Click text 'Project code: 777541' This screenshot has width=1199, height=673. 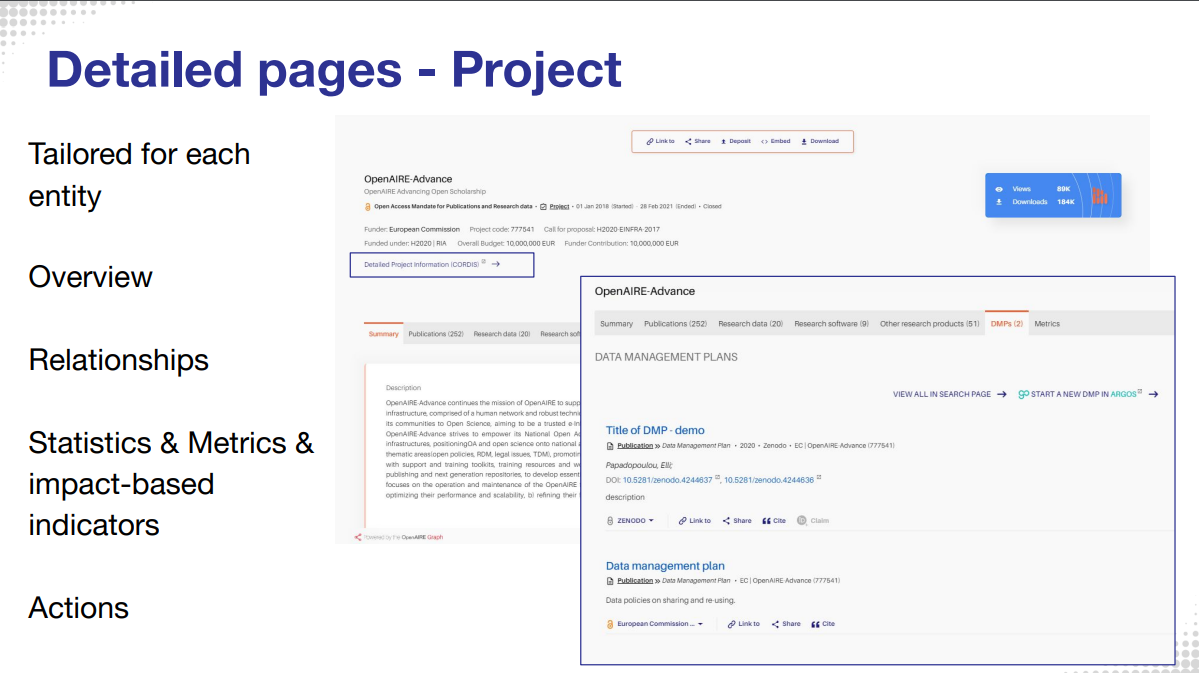[x=502, y=229]
